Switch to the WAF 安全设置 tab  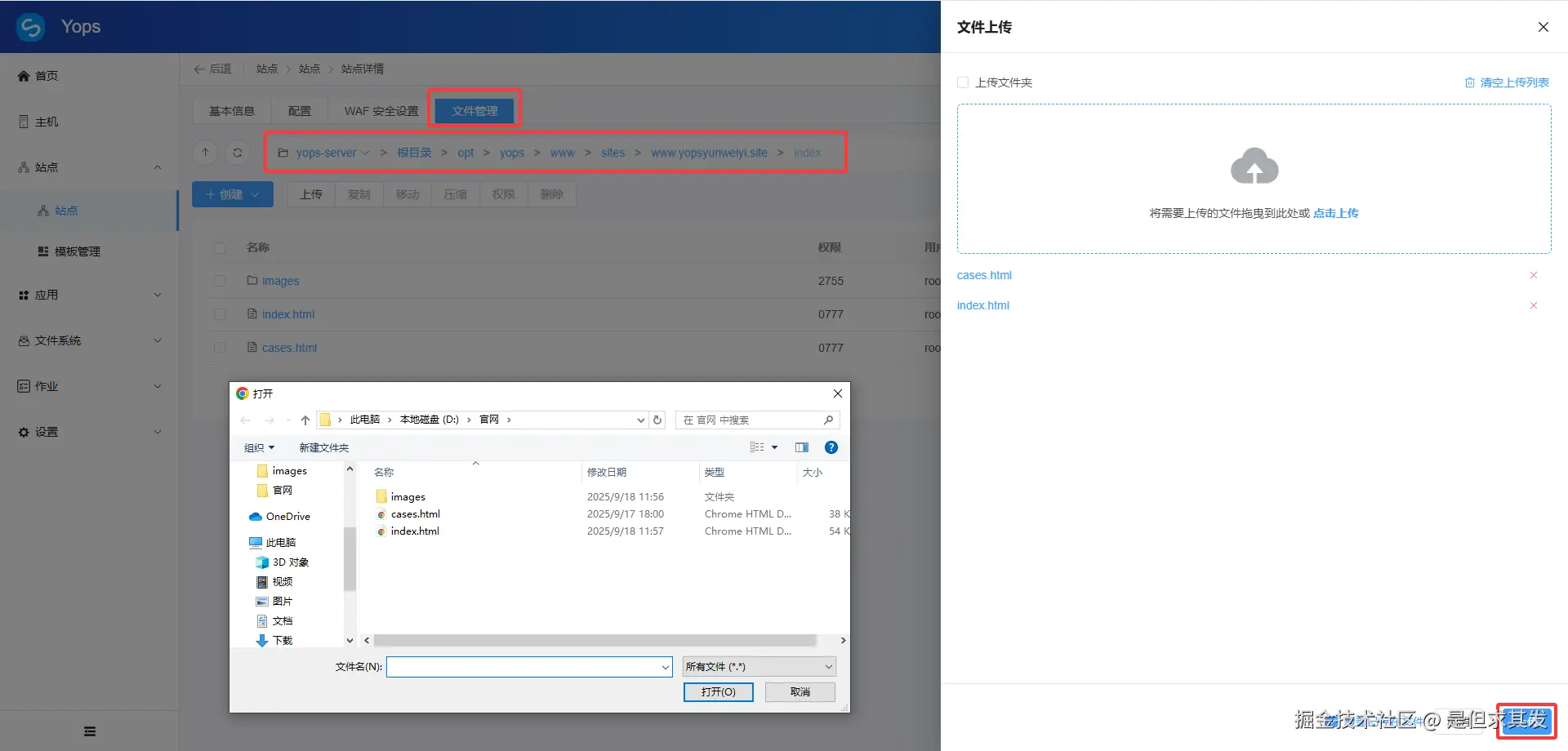pos(381,111)
